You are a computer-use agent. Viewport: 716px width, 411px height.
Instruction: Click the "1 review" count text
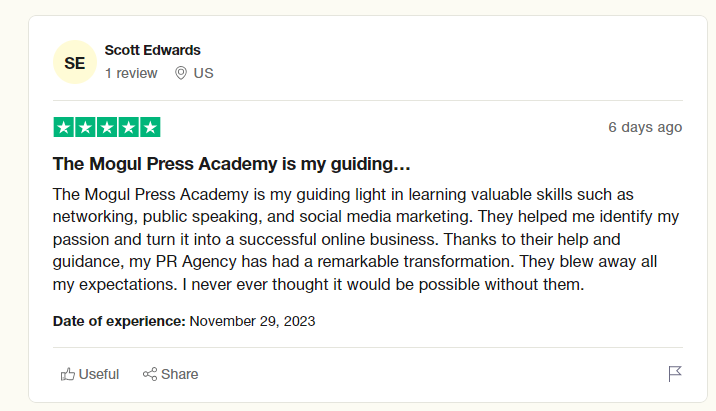tap(131, 73)
